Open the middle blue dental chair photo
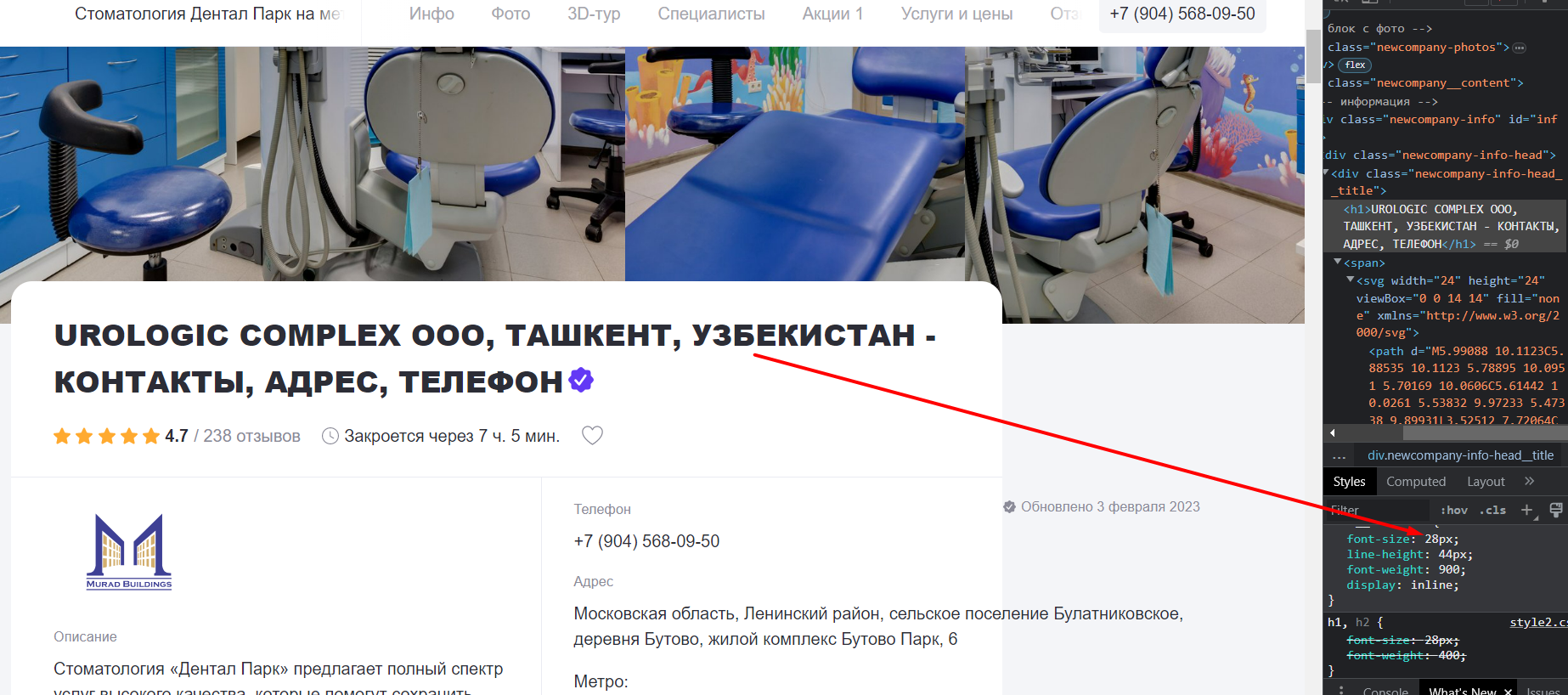Image resolution: width=1568 pixels, height=695 pixels. [x=795, y=163]
